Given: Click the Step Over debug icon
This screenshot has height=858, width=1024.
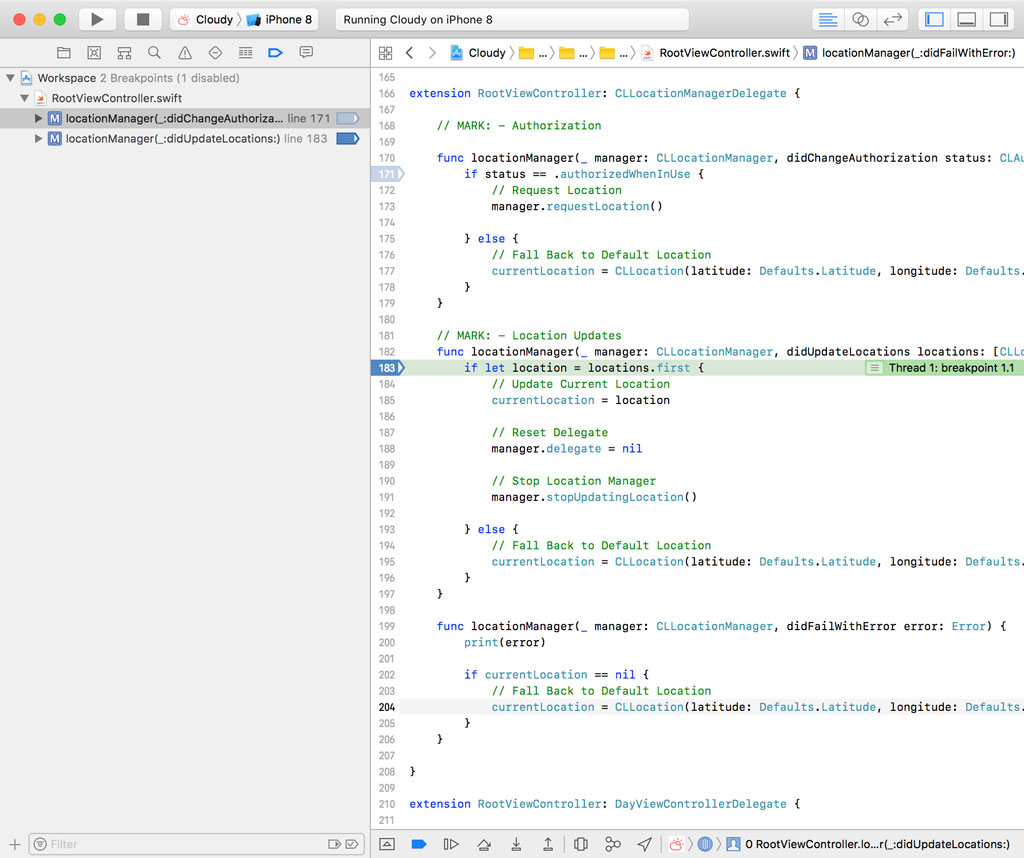Looking at the screenshot, I should pyautogui.click(x=484, y=844).
